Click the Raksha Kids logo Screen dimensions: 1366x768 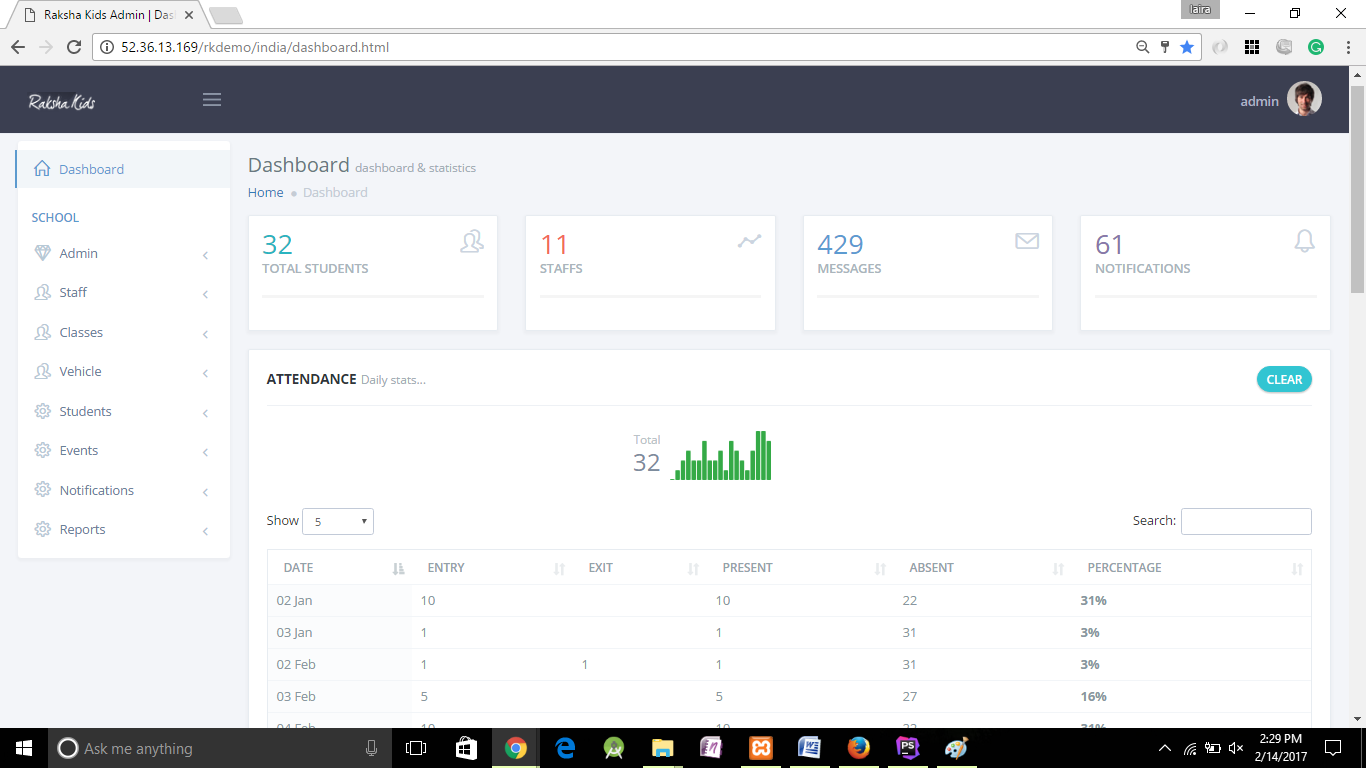point(62,102)
